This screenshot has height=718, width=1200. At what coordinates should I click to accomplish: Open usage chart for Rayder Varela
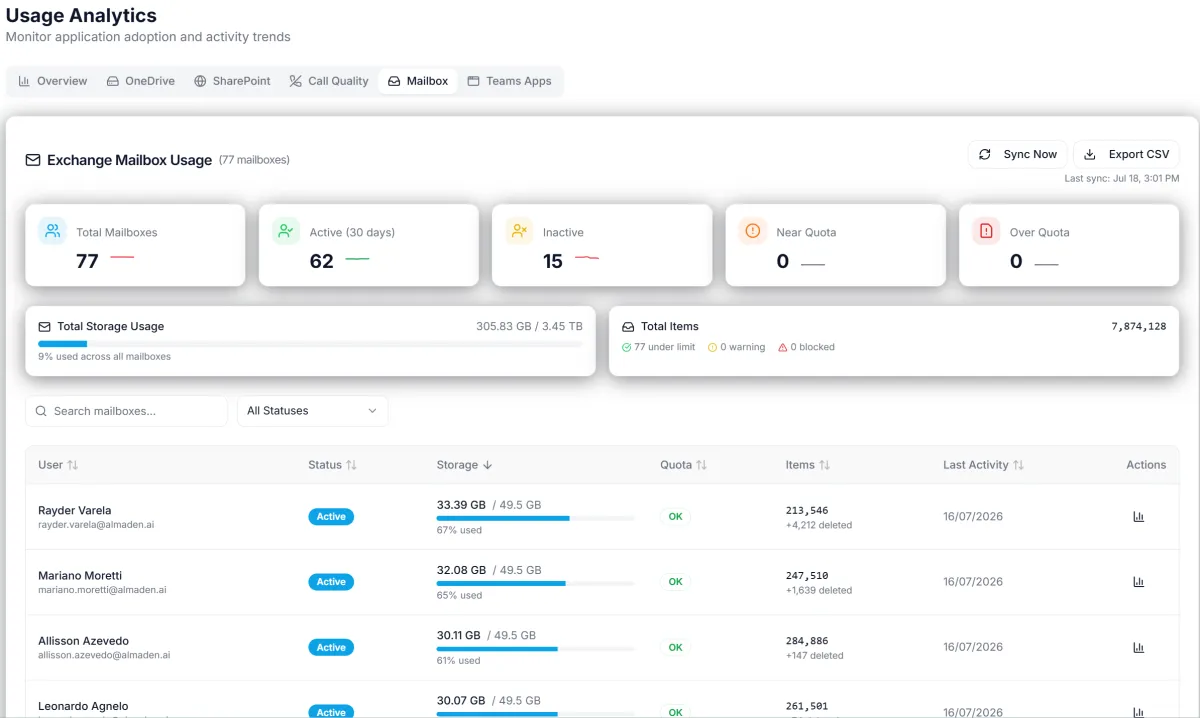coord(1138,517)
